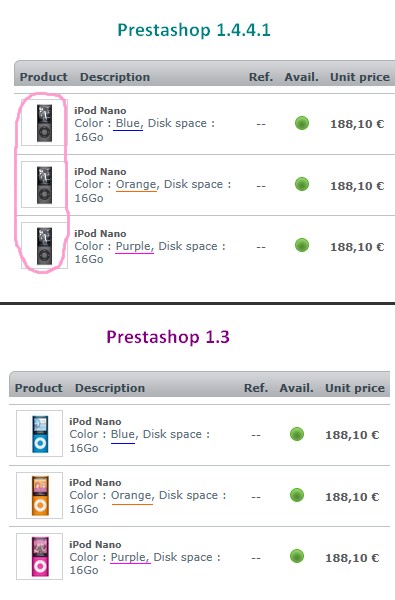Click green availability dot in Prestashop 1.3 Purple row
This screenshot has height=600, width=395.
pyautogui.click(x=297, y=556)
